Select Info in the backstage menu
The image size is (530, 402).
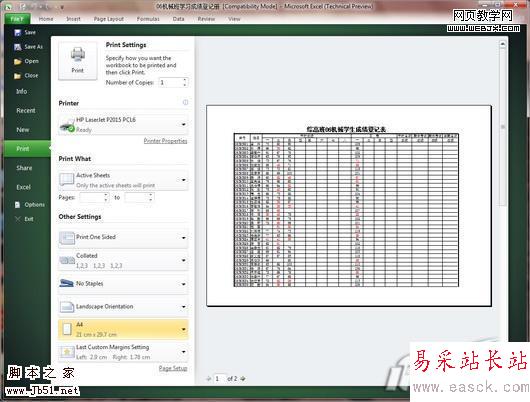pyautogui.click(x=22, y=91)
